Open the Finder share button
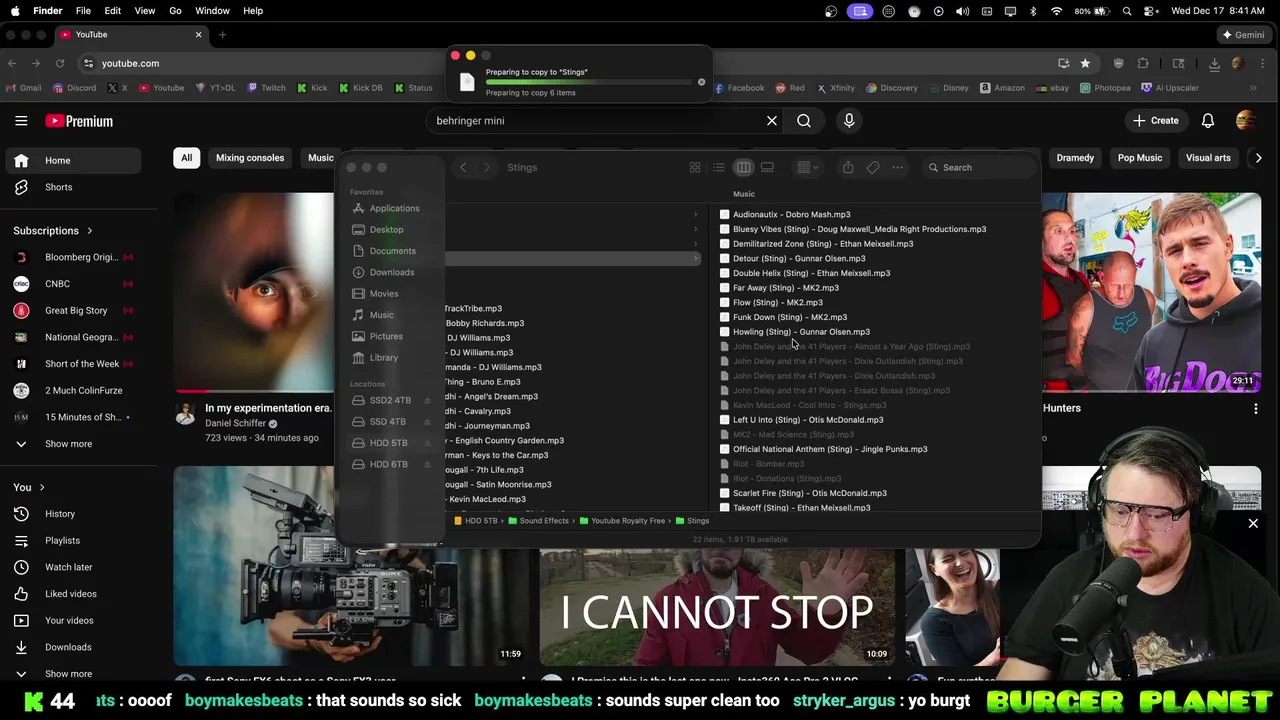Image resolution: width=1280 pixels, height=720 pixels. 848,167
